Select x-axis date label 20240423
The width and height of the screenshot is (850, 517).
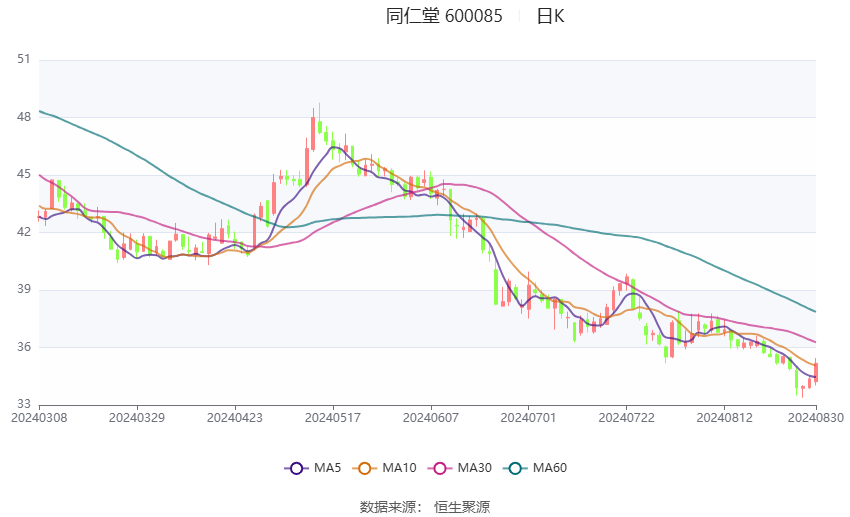[235, 418]
